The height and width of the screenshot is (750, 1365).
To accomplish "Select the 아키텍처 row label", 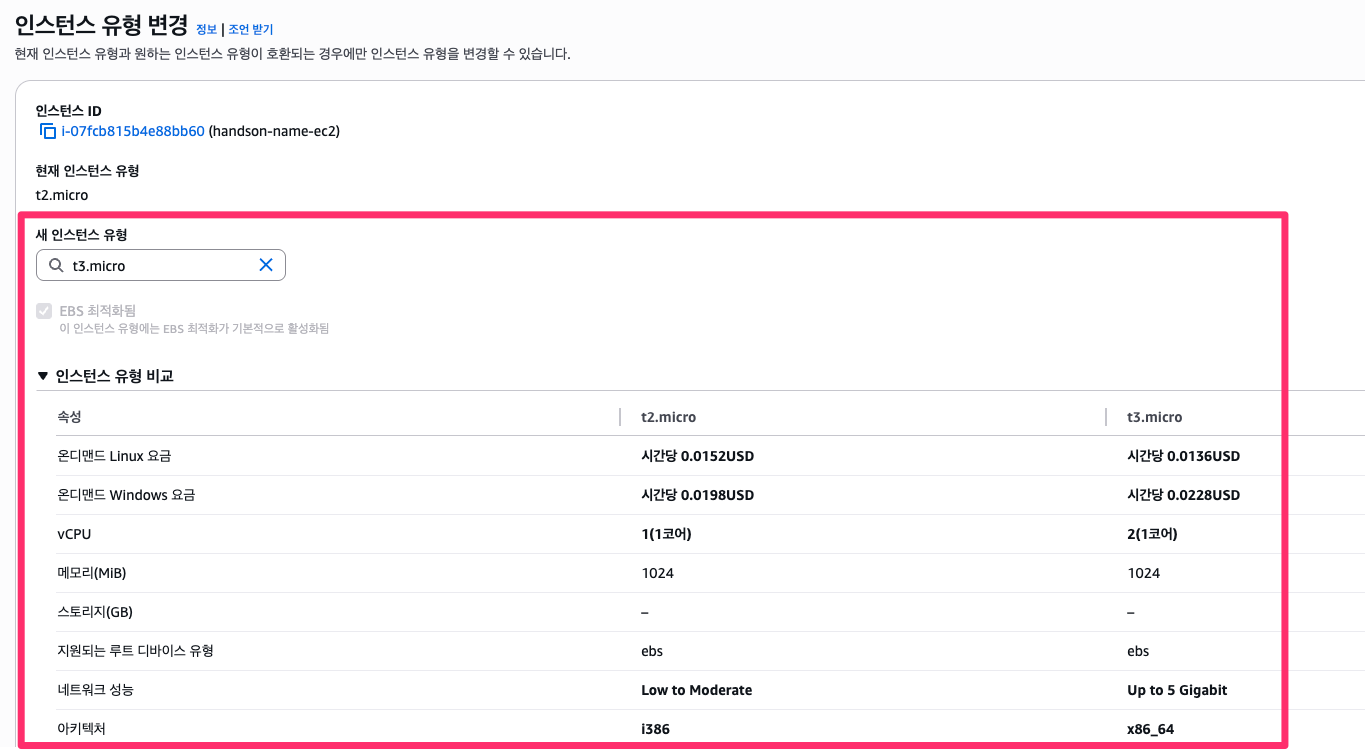I will 81,729.
